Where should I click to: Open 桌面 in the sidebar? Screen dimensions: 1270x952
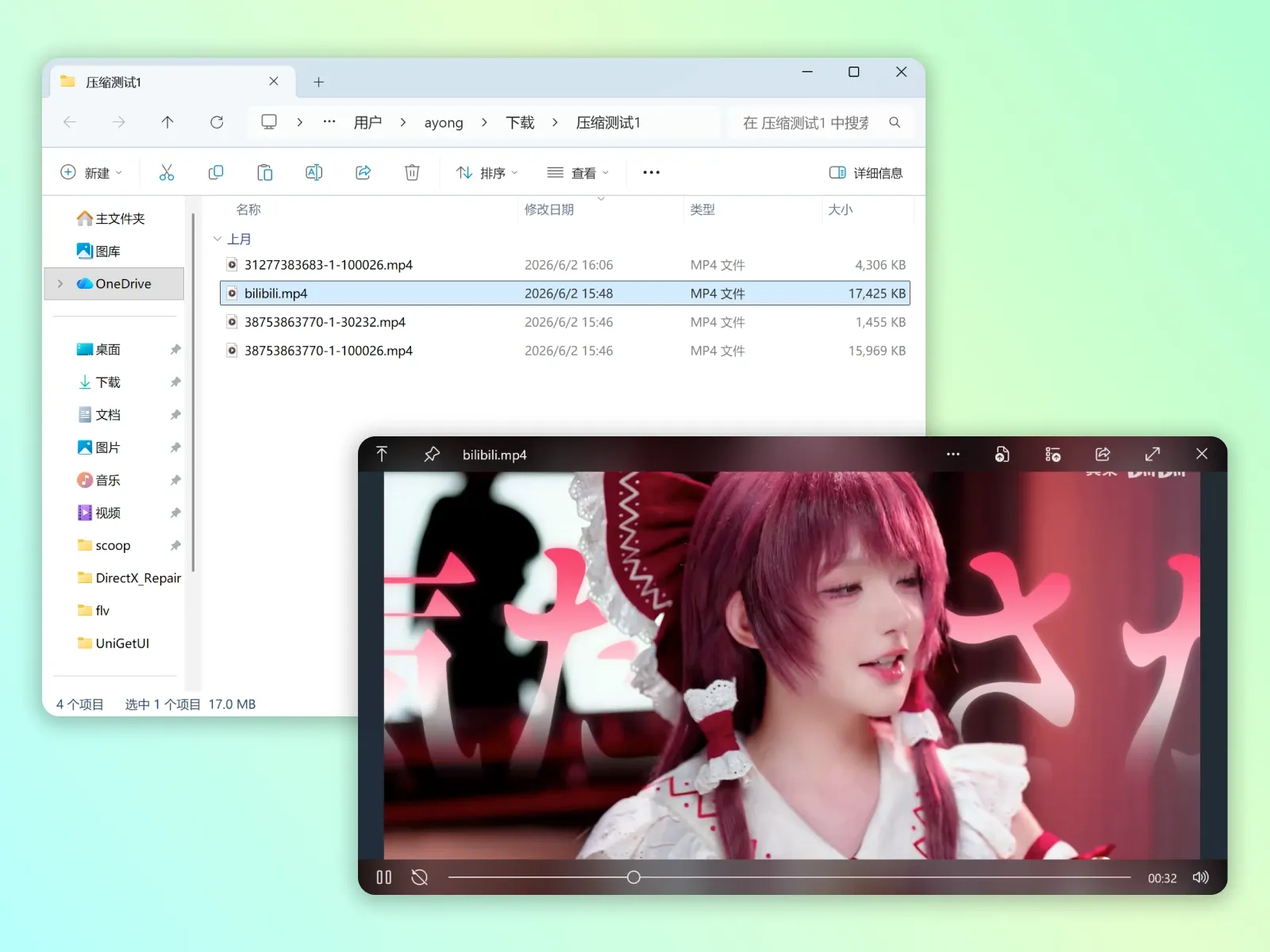pyautogui.click(x=99, y=349)
